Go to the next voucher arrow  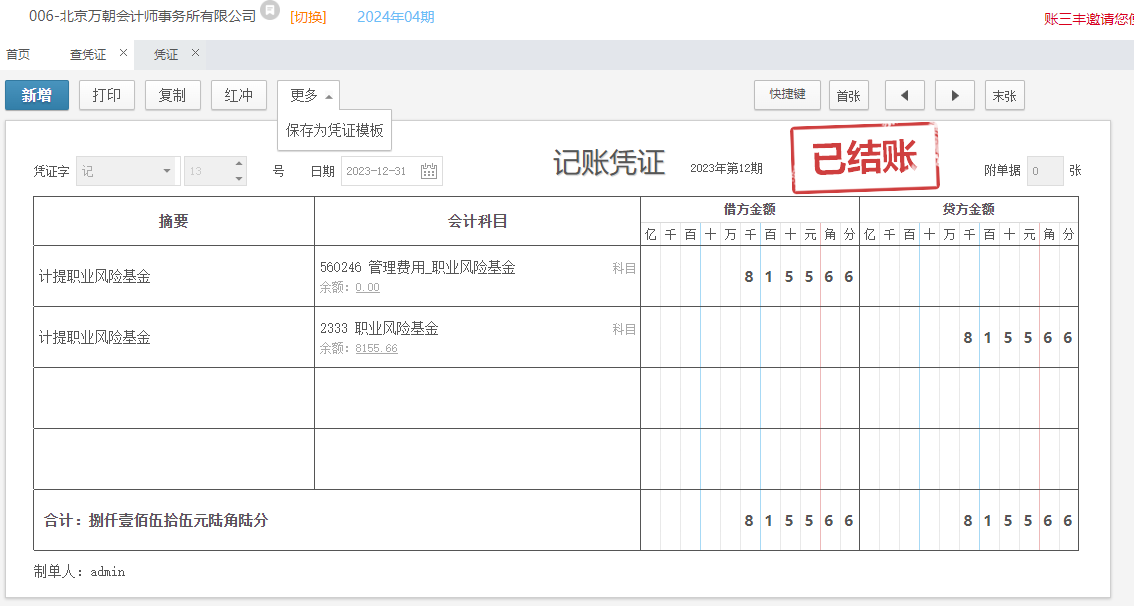click(955, 95)
